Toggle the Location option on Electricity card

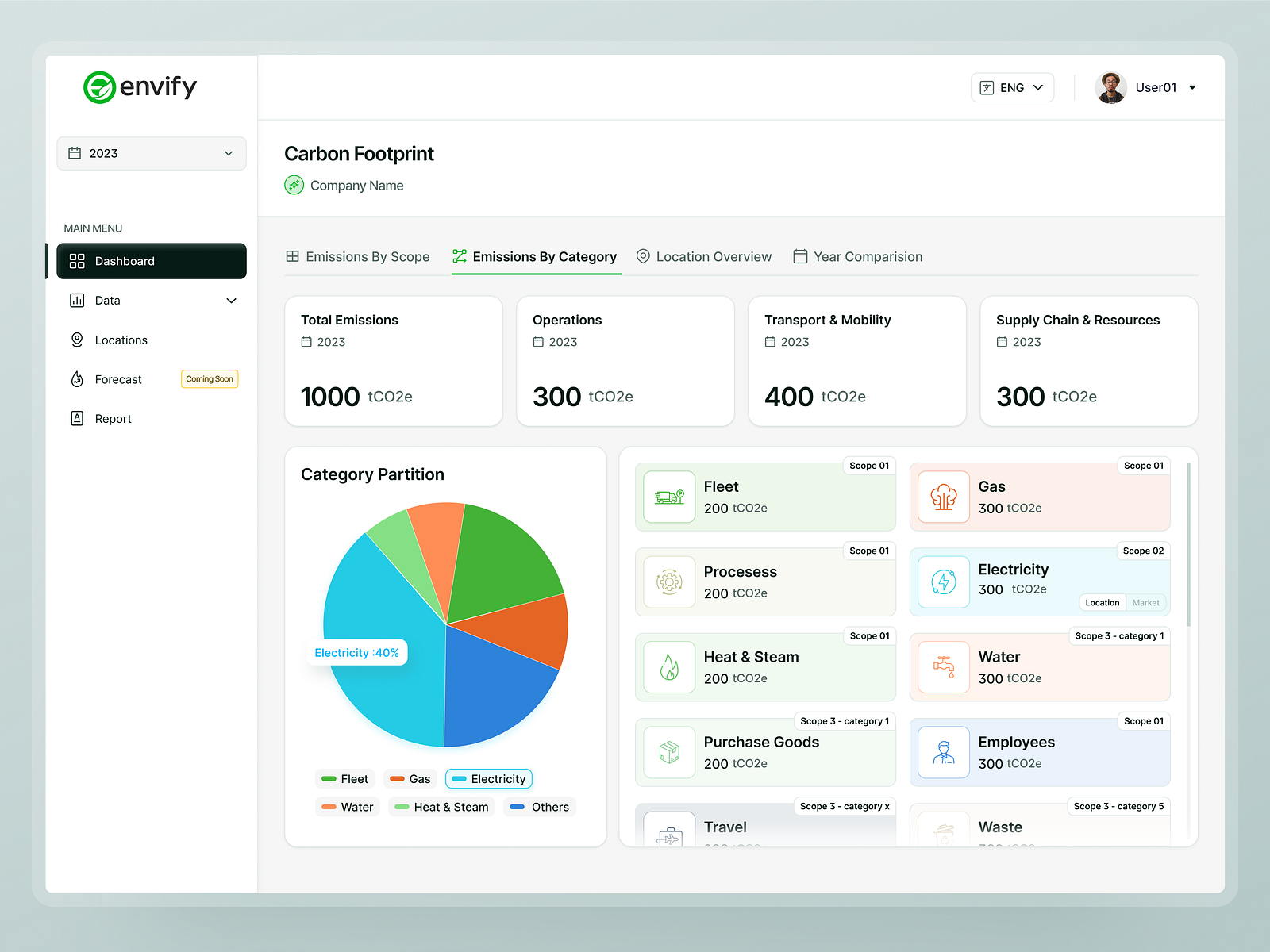1102,602
